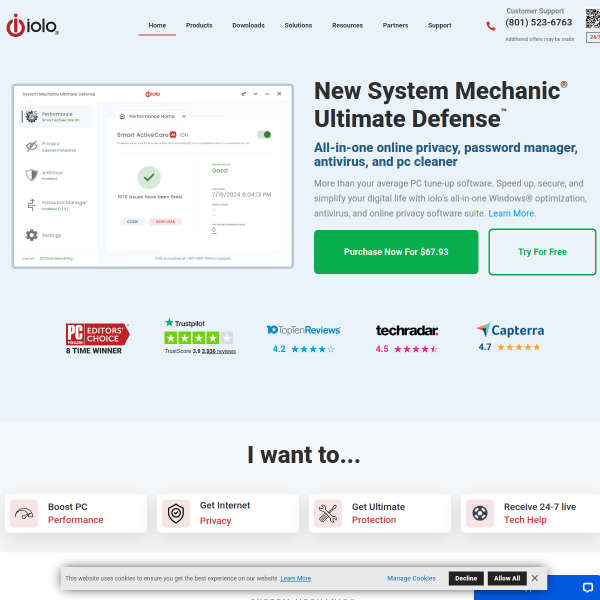This screenshot has height=600, width=600.
Task: Click the QR code image
Action: 593,18
